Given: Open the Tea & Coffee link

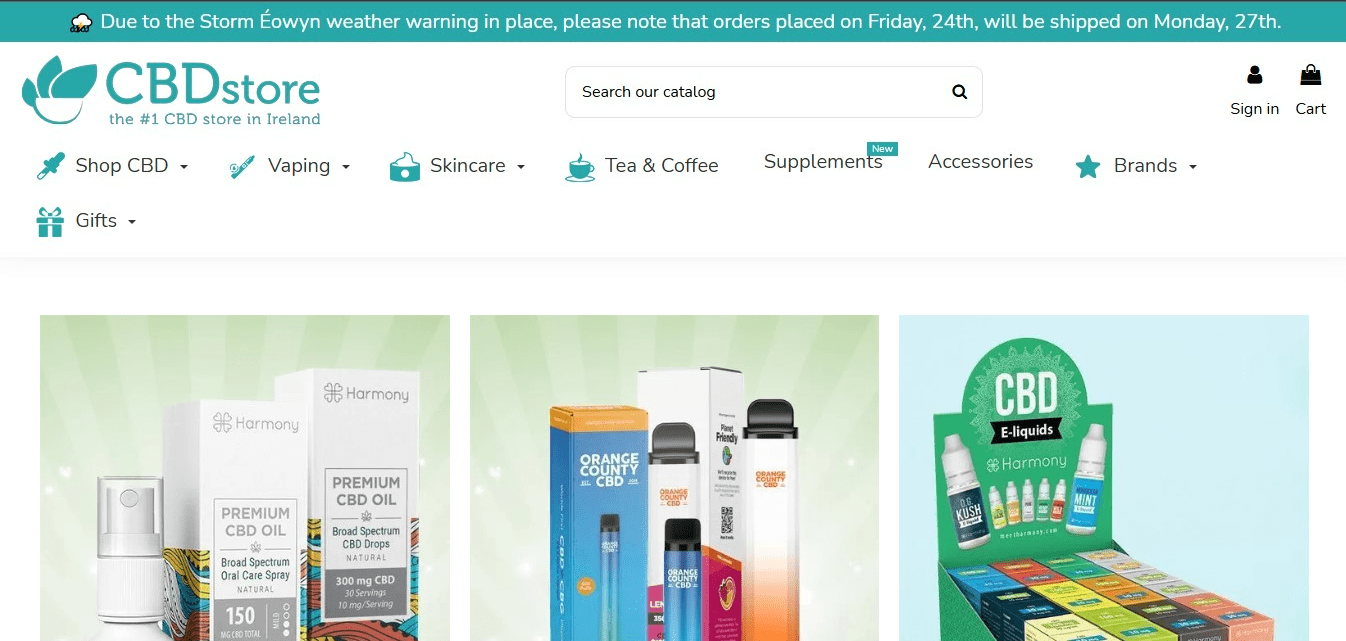Looking at the screenshot, I should [x=661, y=166].
